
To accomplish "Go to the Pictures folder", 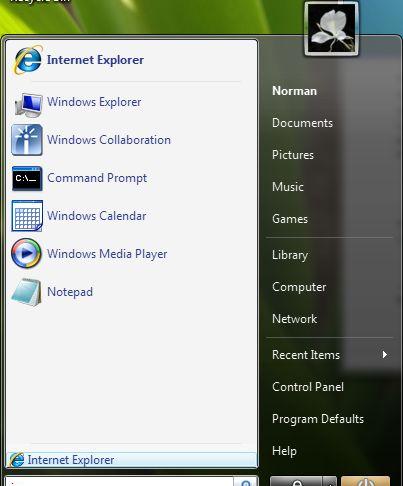I will tap(293, 155).
